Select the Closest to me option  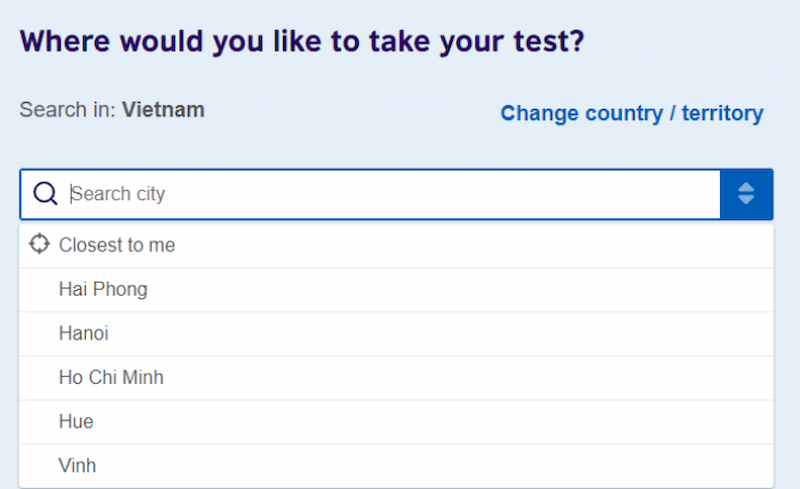click(x=396, y=246)
